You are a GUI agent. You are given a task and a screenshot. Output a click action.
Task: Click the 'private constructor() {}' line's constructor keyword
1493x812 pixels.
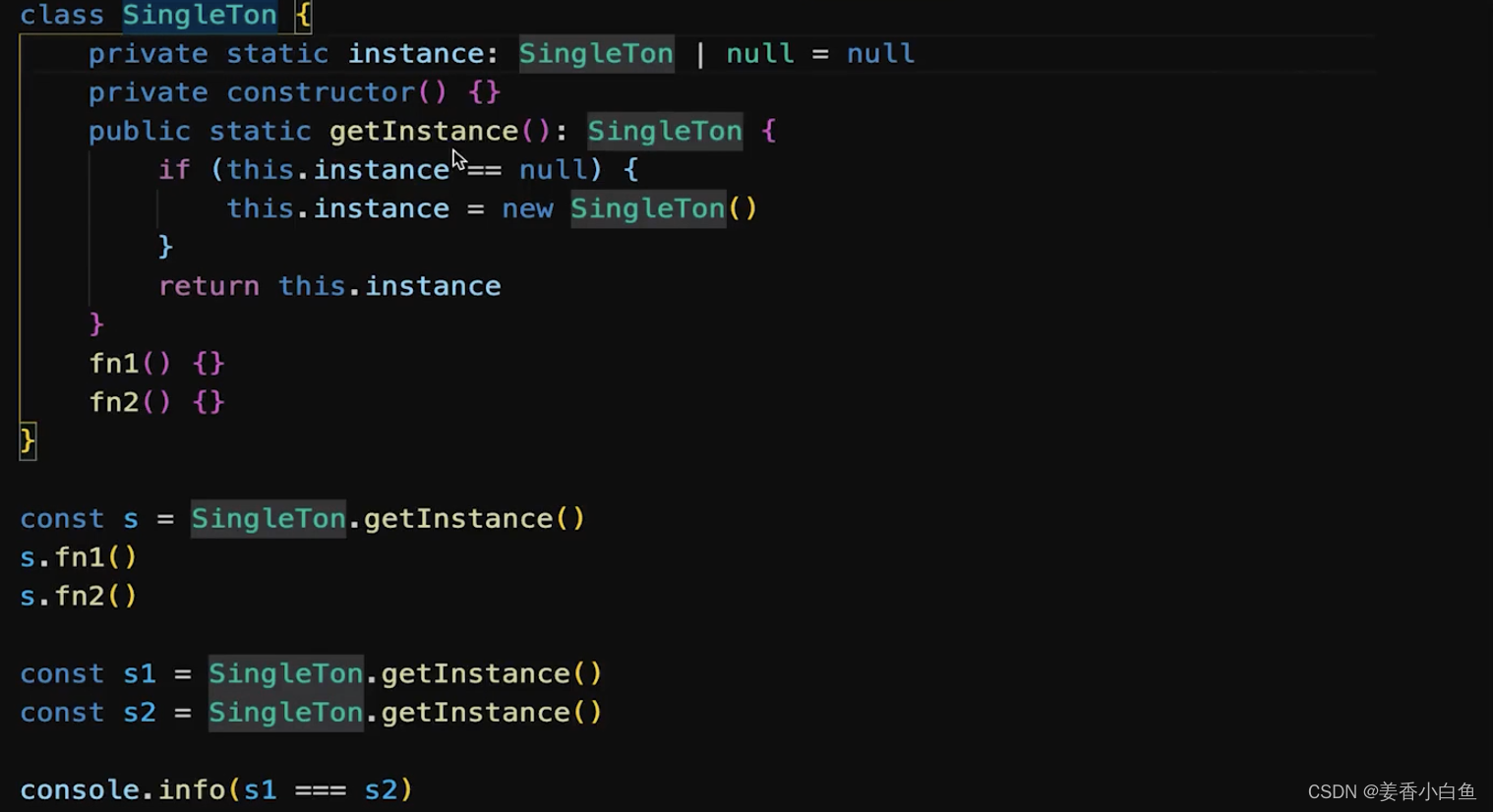[321, 92]
